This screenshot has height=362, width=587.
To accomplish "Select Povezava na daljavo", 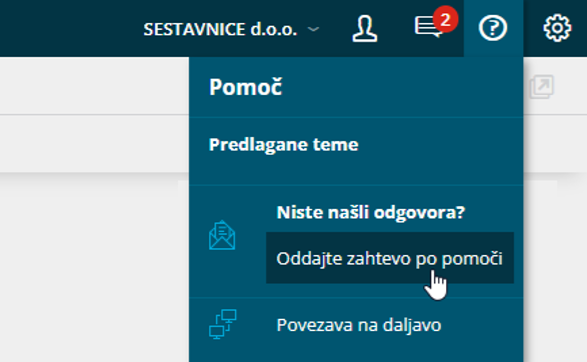I will click(x=359, y=325).
